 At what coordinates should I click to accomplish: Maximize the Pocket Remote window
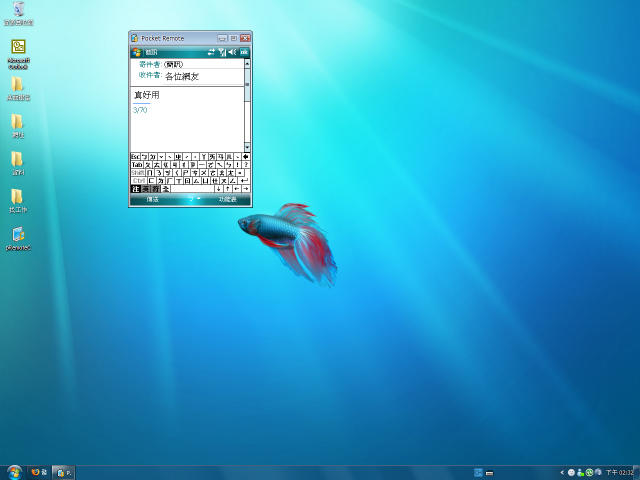(x=233, y=38)
